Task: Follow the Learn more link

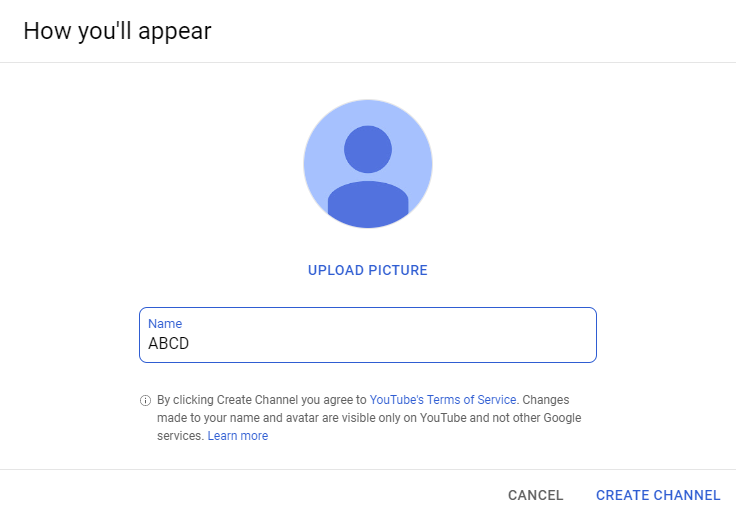Action: pos(238,436)
